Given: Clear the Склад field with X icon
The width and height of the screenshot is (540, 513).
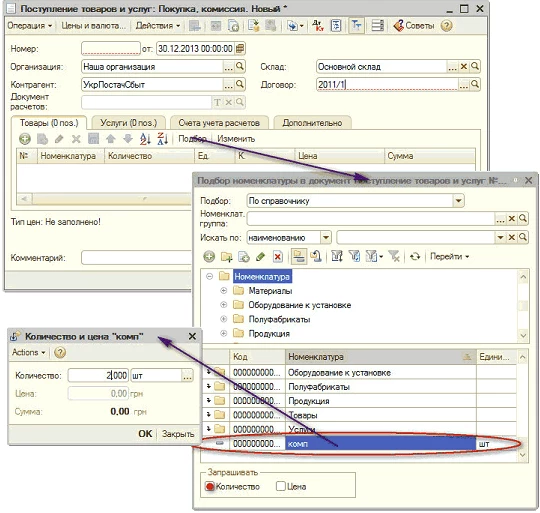Looking at the screenshot, I should (464, 66).
